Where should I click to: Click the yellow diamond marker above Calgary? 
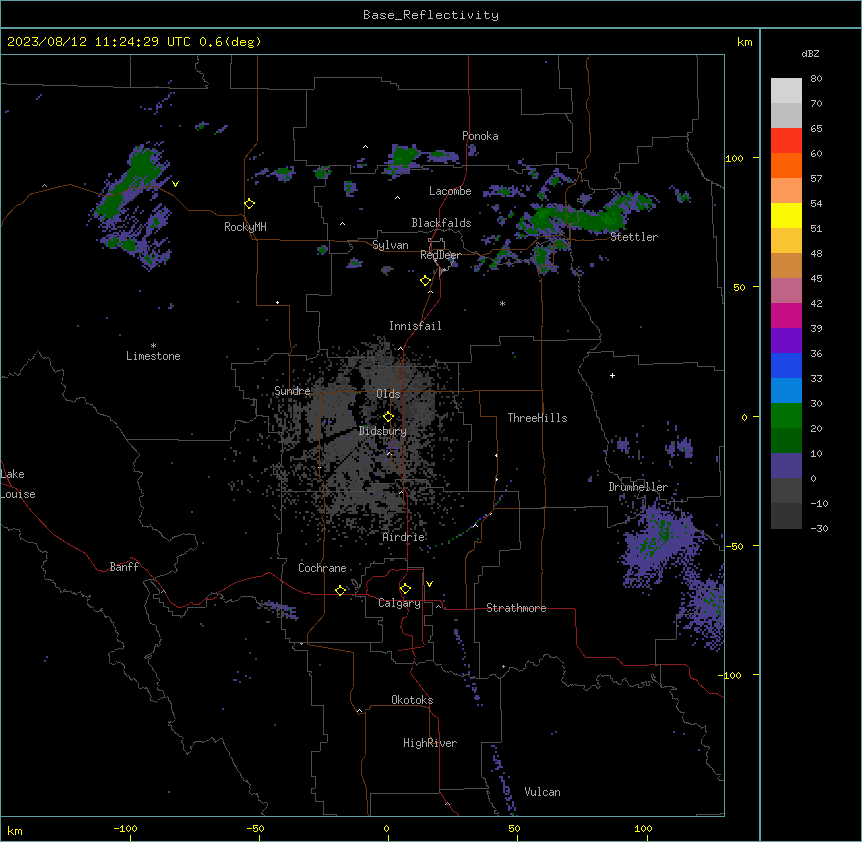tap(405, 589)
